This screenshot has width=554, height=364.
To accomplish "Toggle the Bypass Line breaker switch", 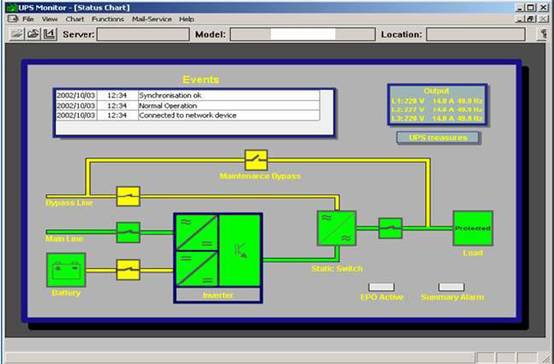I will (128, 196).
